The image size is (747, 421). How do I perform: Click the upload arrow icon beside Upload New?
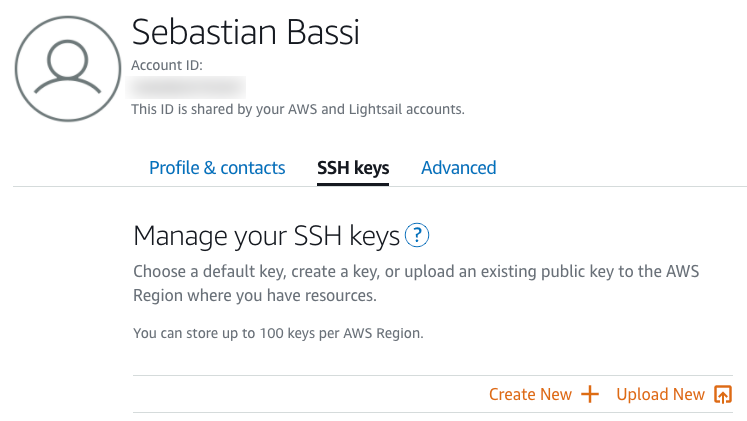(723, 394)
